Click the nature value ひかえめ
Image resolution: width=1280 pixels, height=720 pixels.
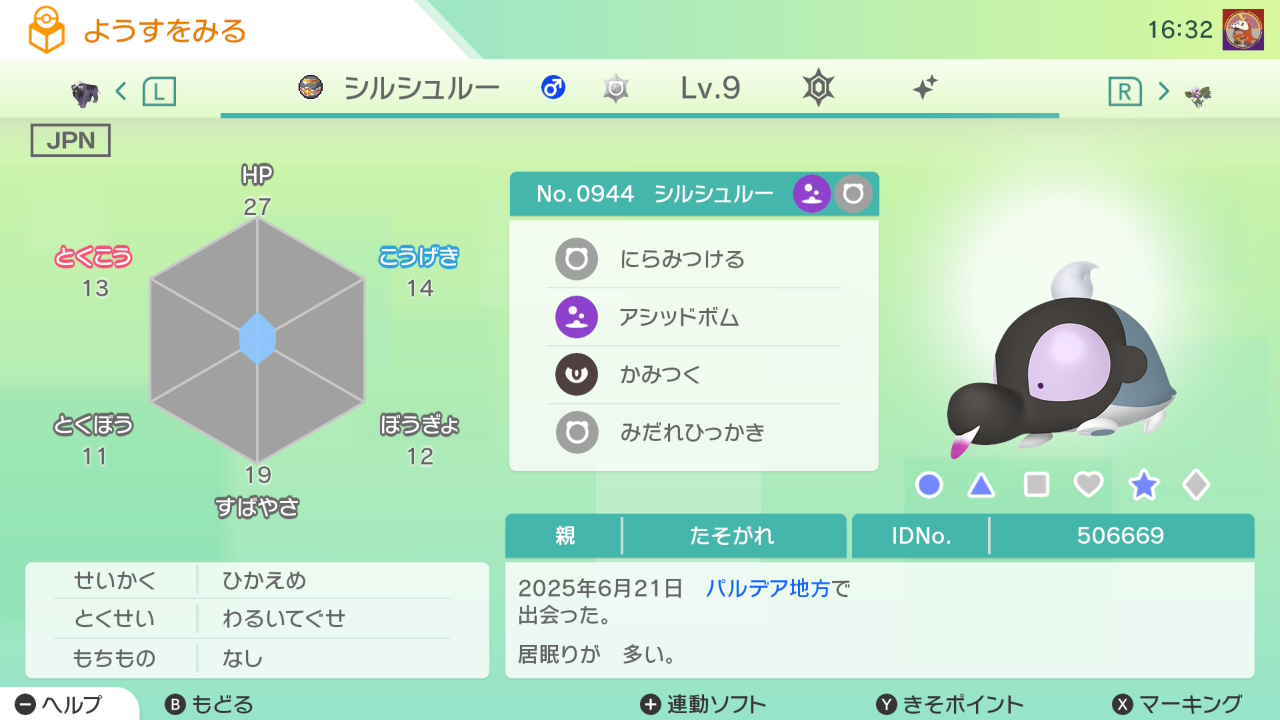[264, 580]
